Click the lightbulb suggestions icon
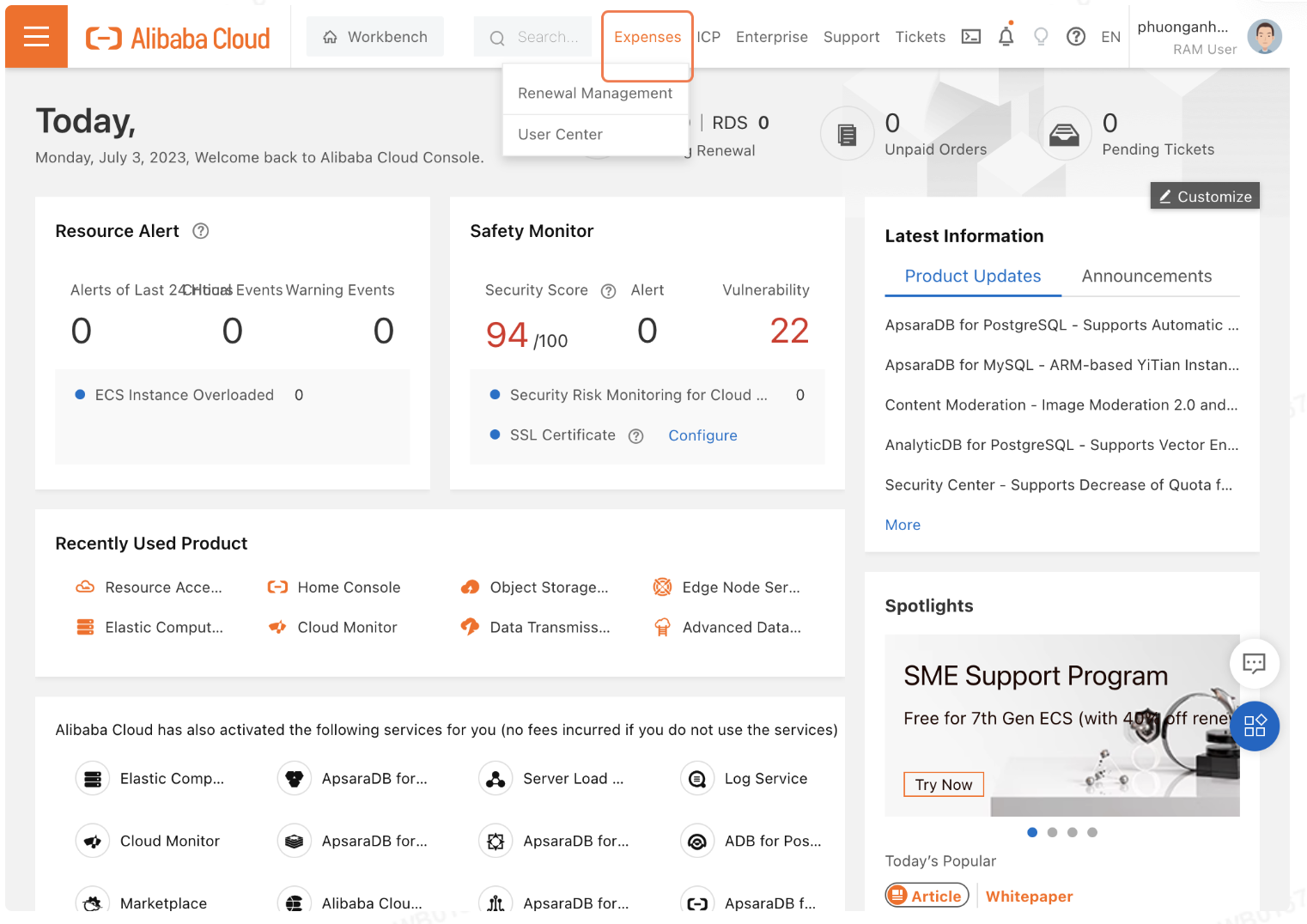The height and width of the screenshot is (924, 1307). [x=1041, y=37]
